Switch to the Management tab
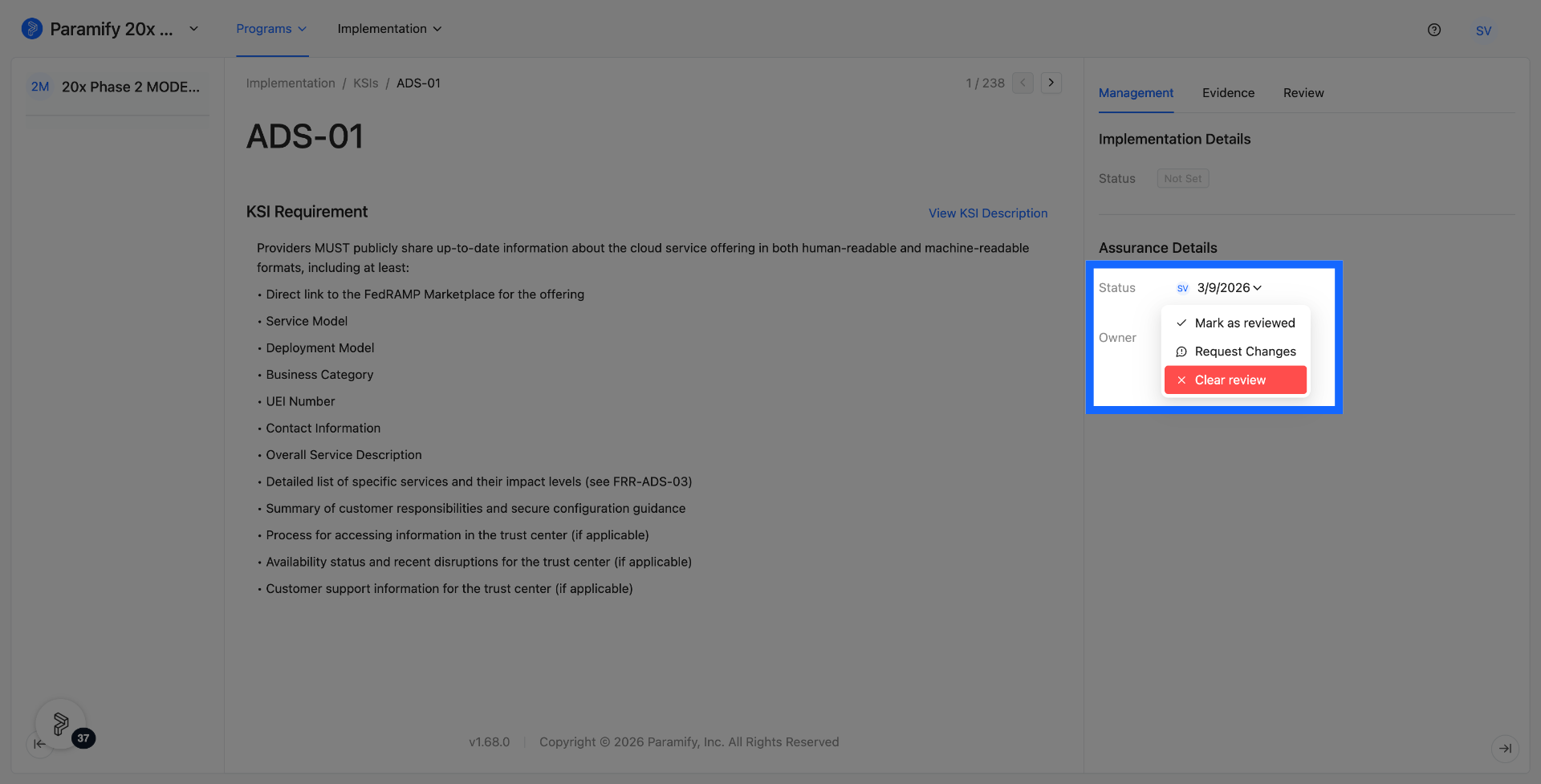Screen dimensions: 1541x784 (x=1136, y=93)
